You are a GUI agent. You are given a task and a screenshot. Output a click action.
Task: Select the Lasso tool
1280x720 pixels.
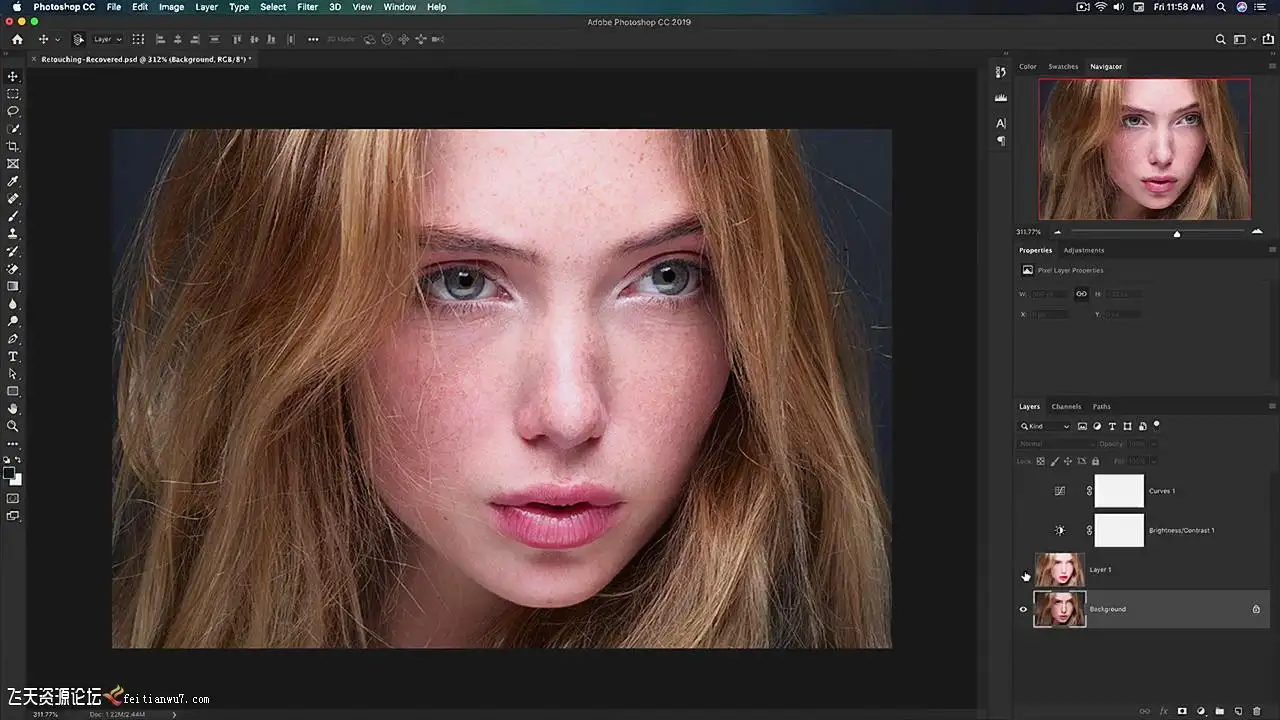click(x=13, y=111)
